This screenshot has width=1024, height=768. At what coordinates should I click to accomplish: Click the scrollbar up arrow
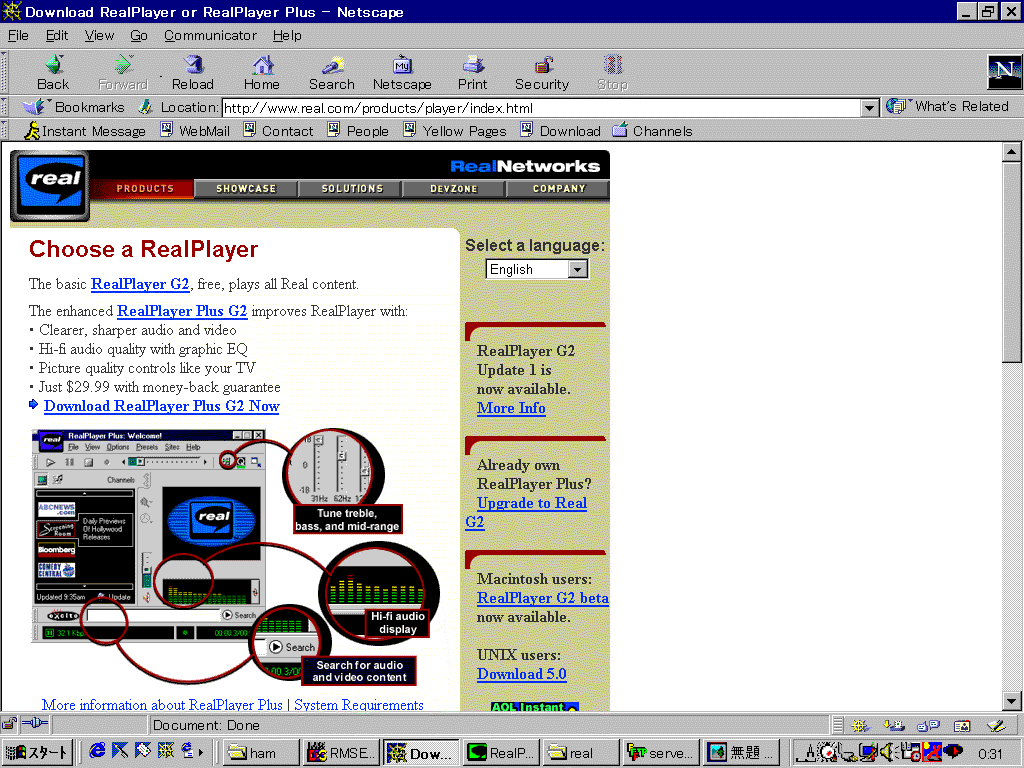(x=1012, y=152)
